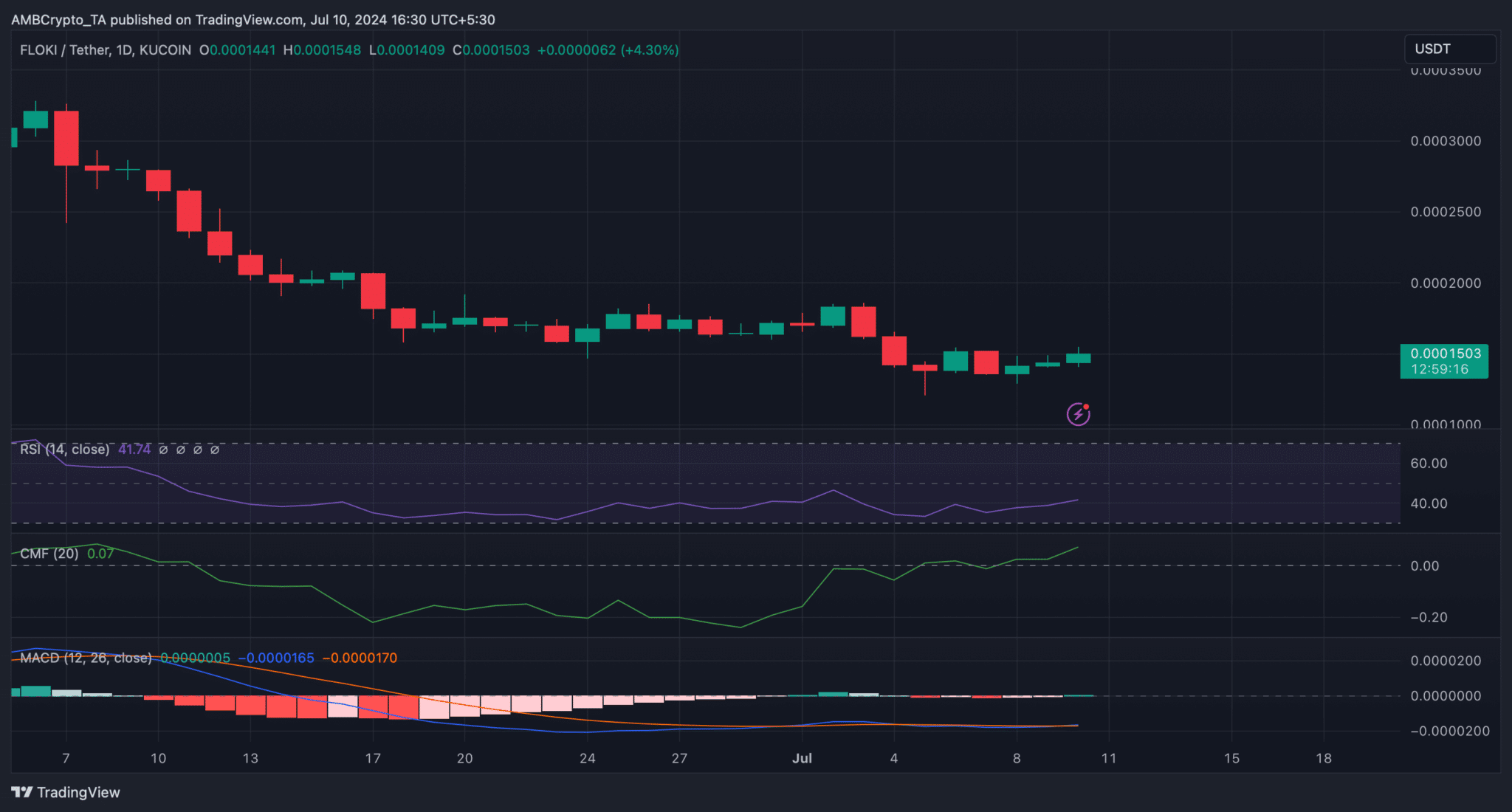The width and height of the screenshot is (1512, 812).
Task: Click the first RSI settings ∅ symbol
Action: click(x=163, y=450)
